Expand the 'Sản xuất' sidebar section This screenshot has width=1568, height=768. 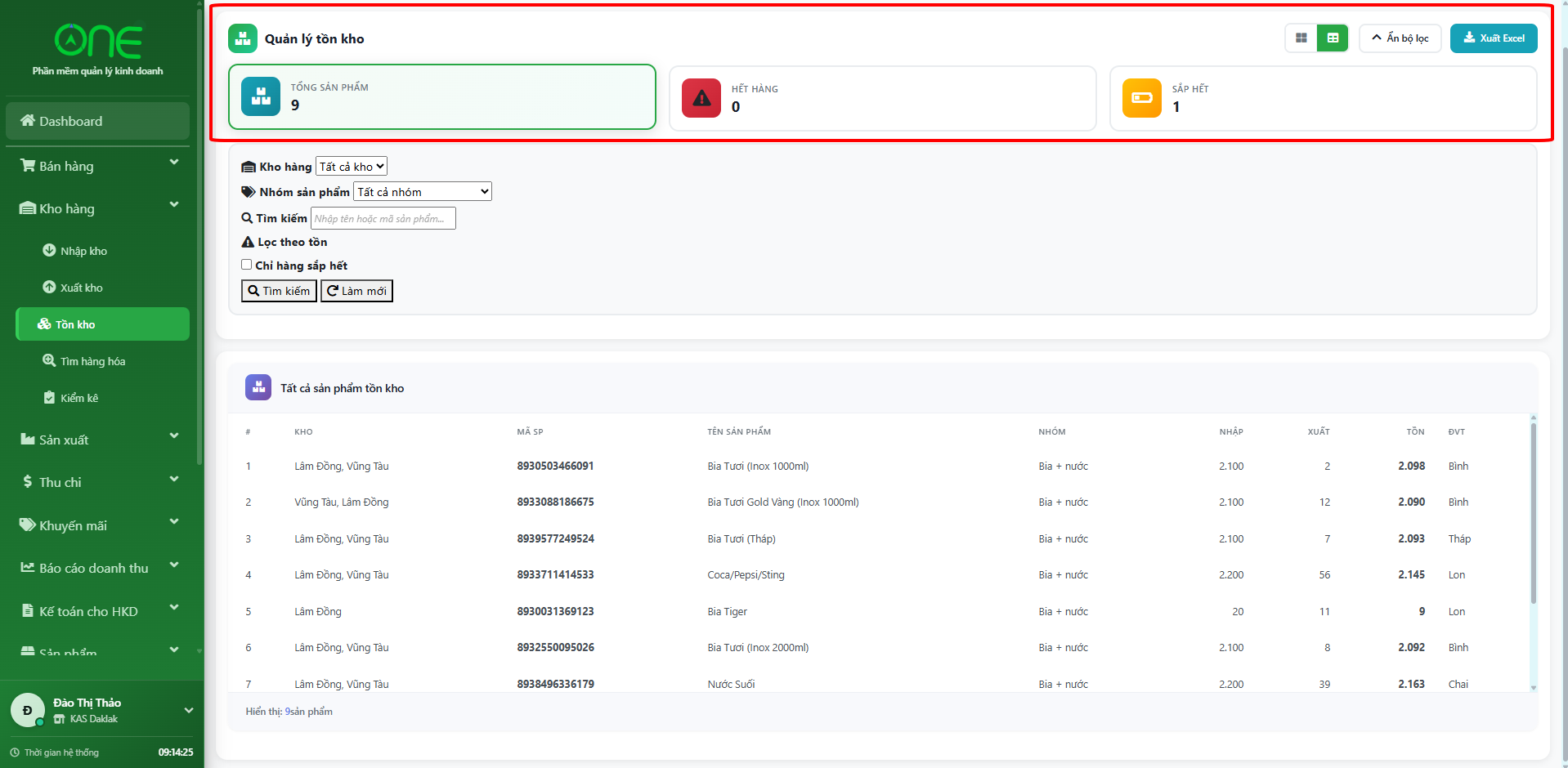[98, 440]
